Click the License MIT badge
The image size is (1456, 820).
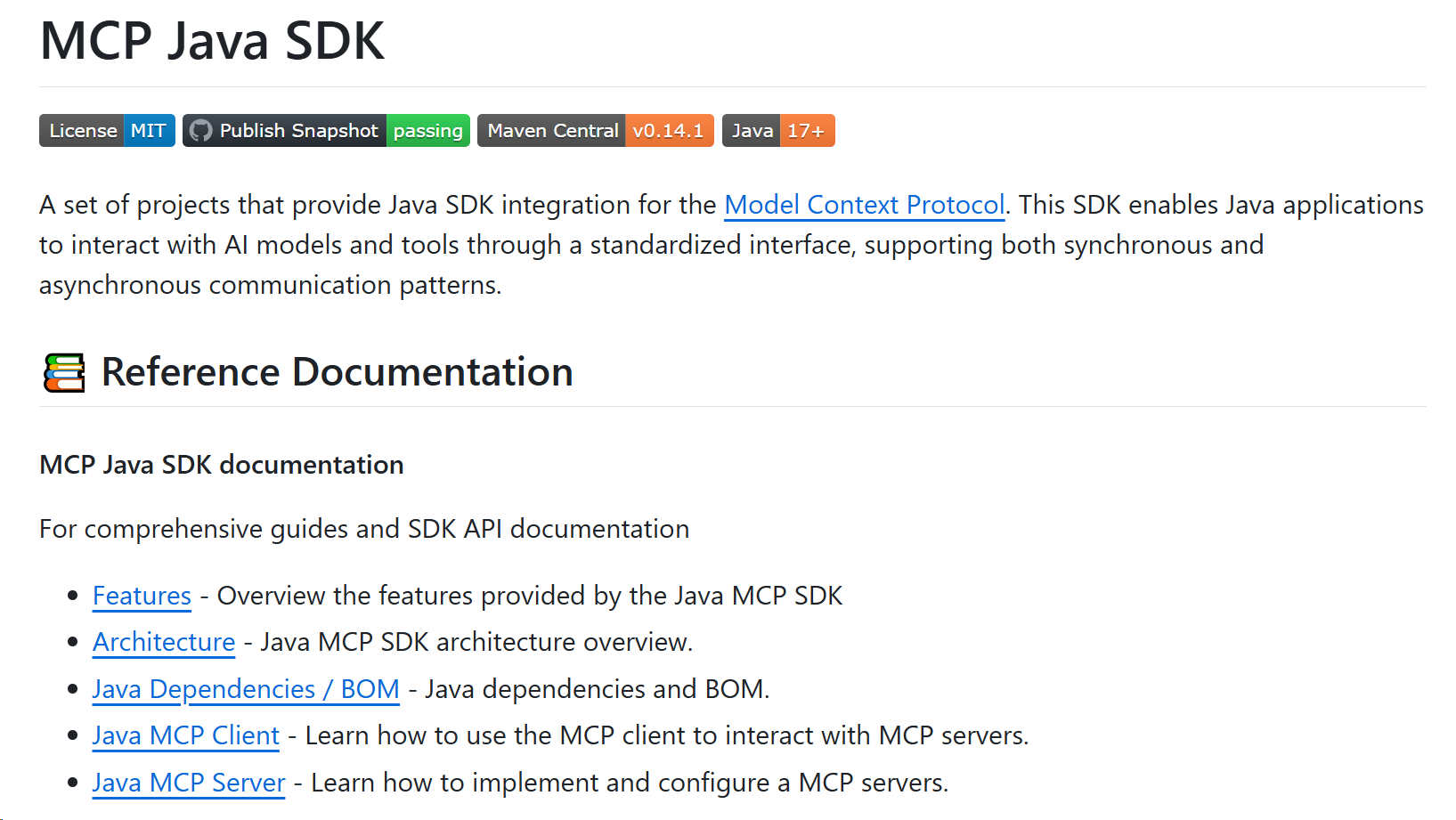107,131
